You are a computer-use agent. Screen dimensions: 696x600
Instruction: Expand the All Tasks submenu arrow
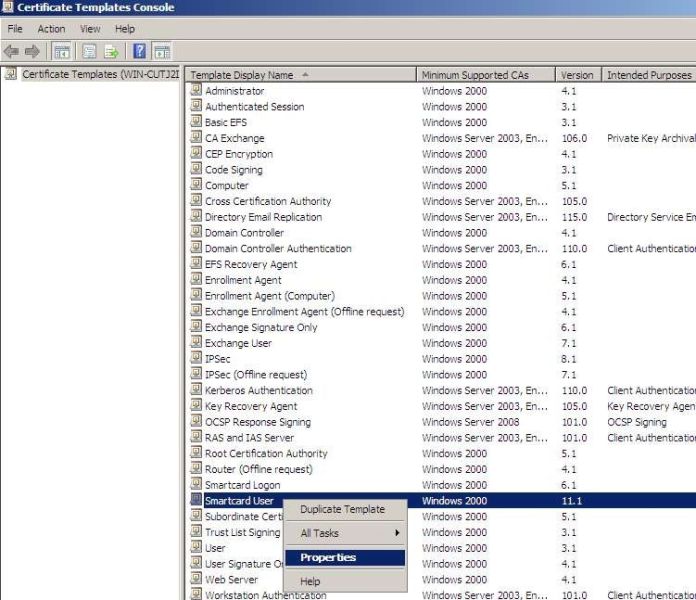click(398, 533)
